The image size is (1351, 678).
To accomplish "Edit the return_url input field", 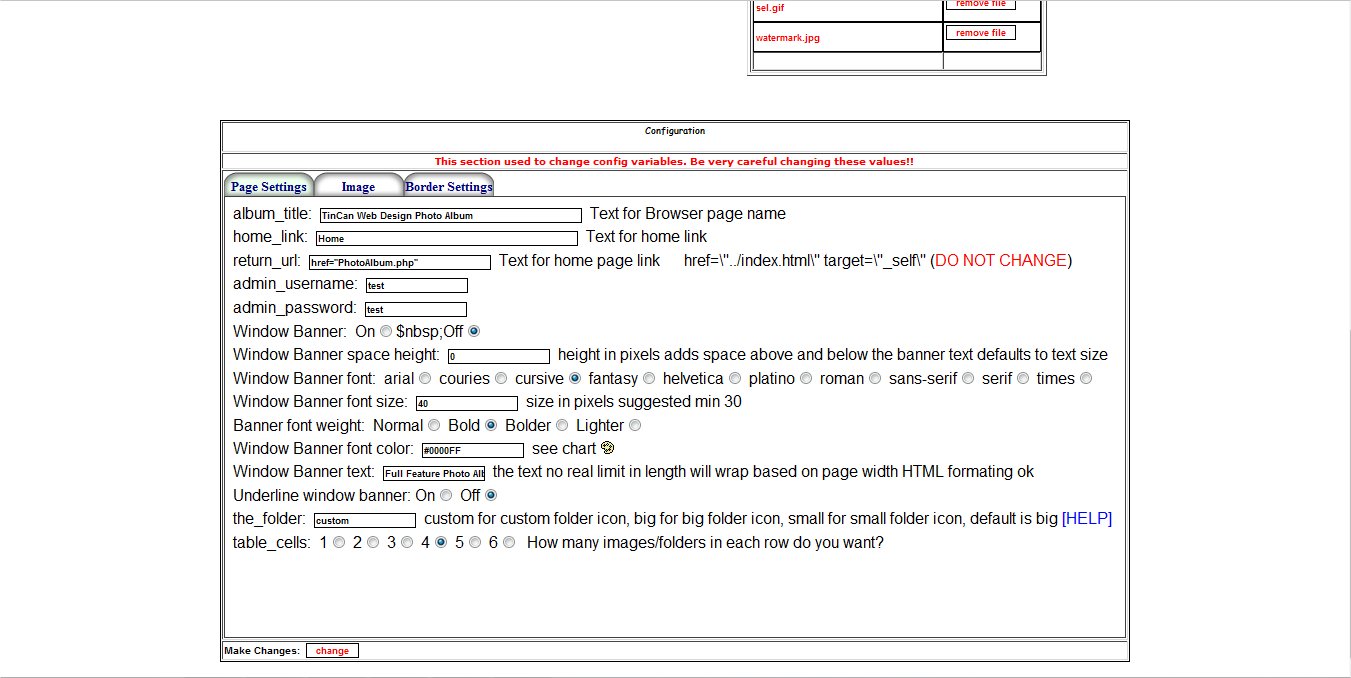I will point(399,262).
